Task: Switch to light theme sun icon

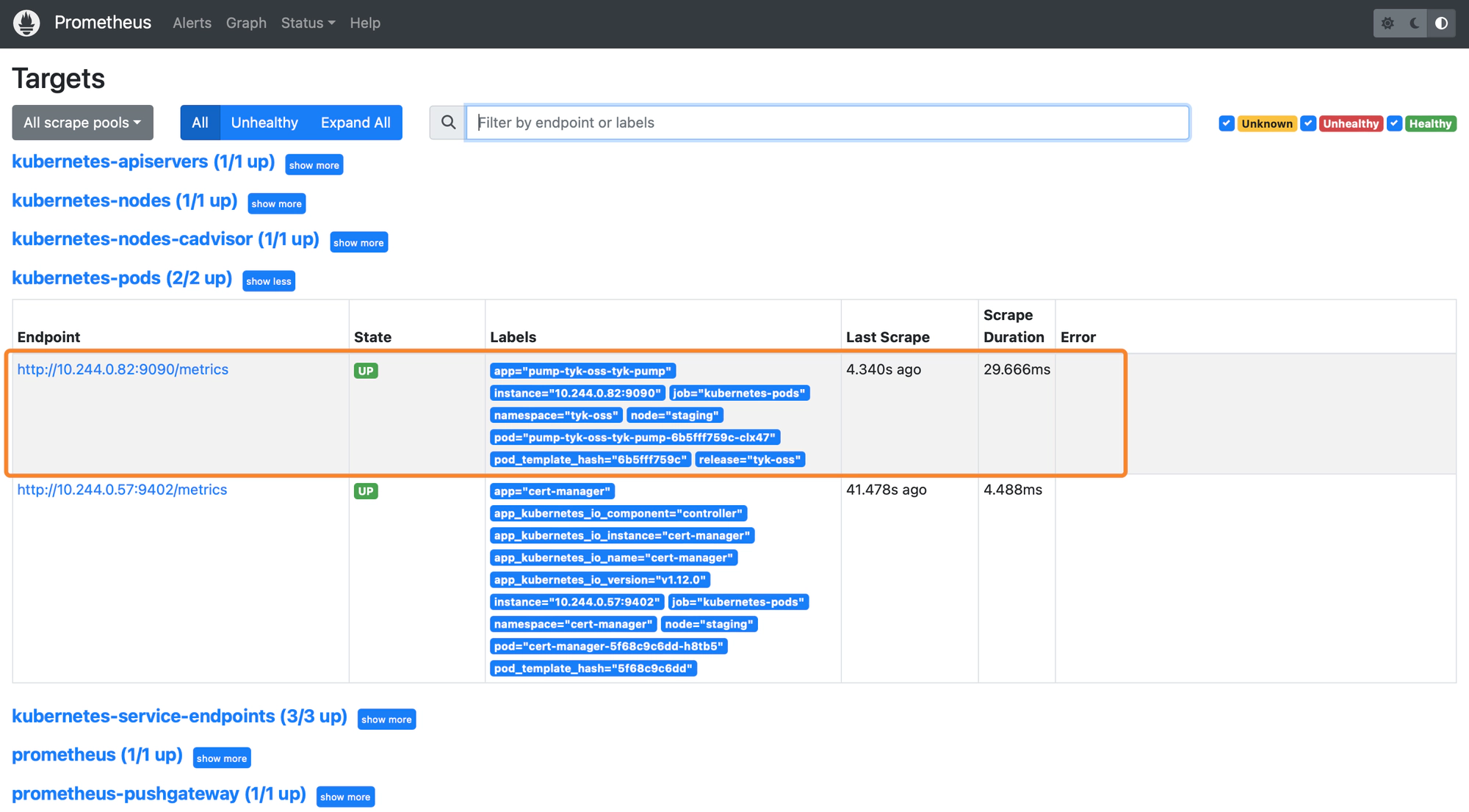Action: tap(1387, 23)
